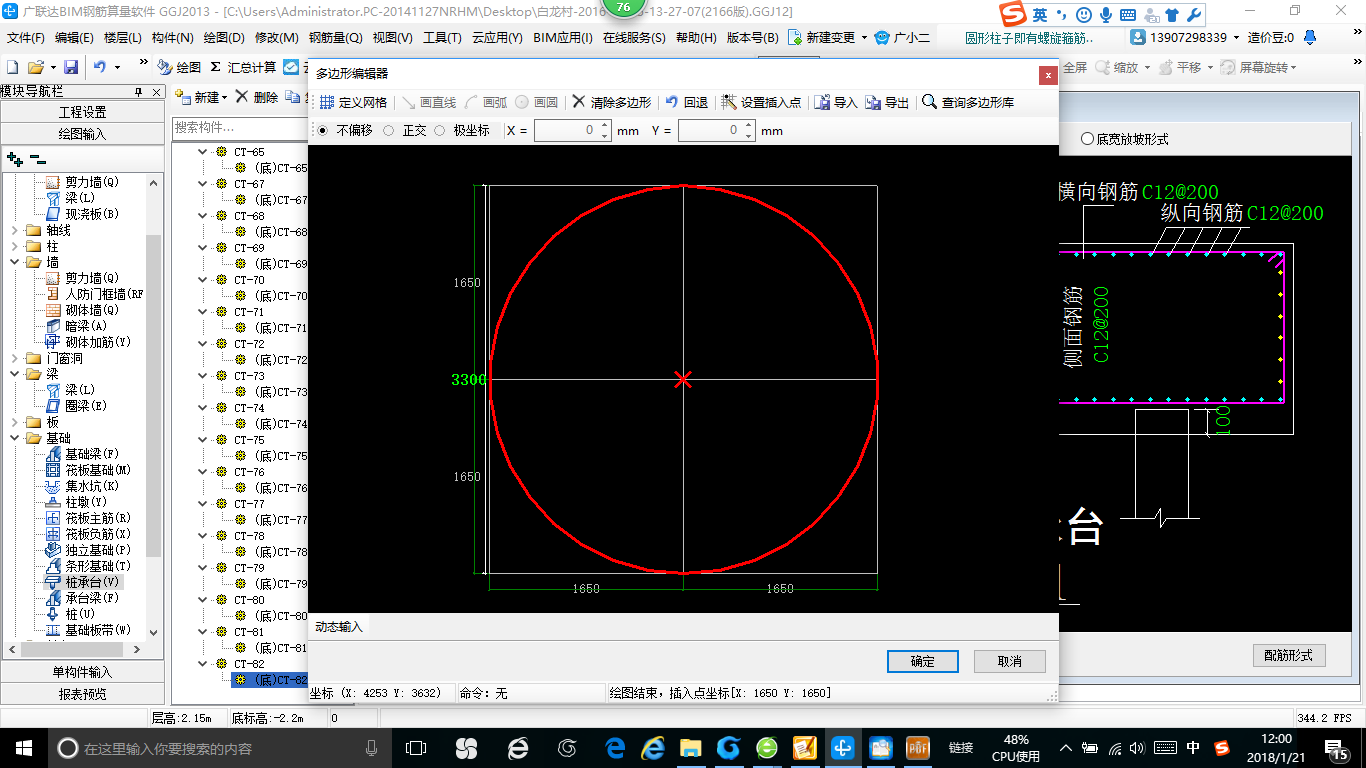The image size is (1366, 768).
Task: Click the 确定 button
Action: 923,661
